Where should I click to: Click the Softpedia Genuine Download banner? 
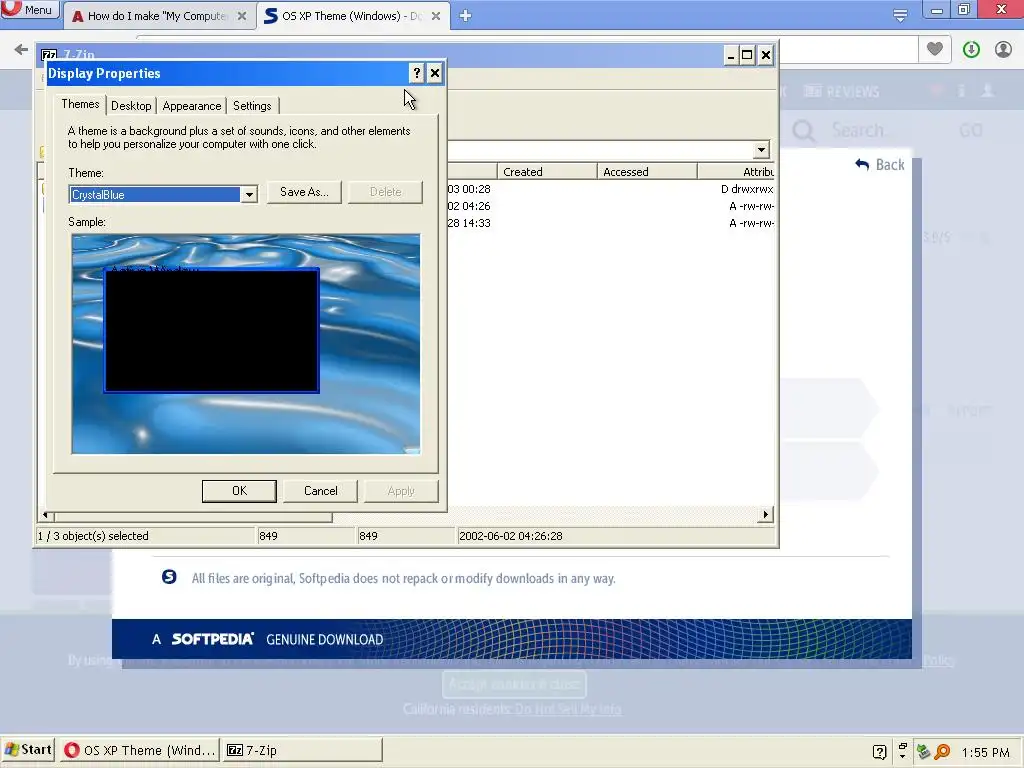511,639
